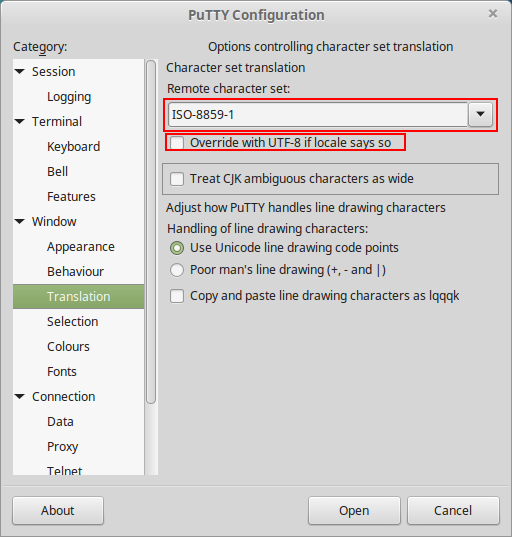The image size is (512, 537).
Task: Open the Logging settings category
Action: pyautogui.click(x=69, y=97)
